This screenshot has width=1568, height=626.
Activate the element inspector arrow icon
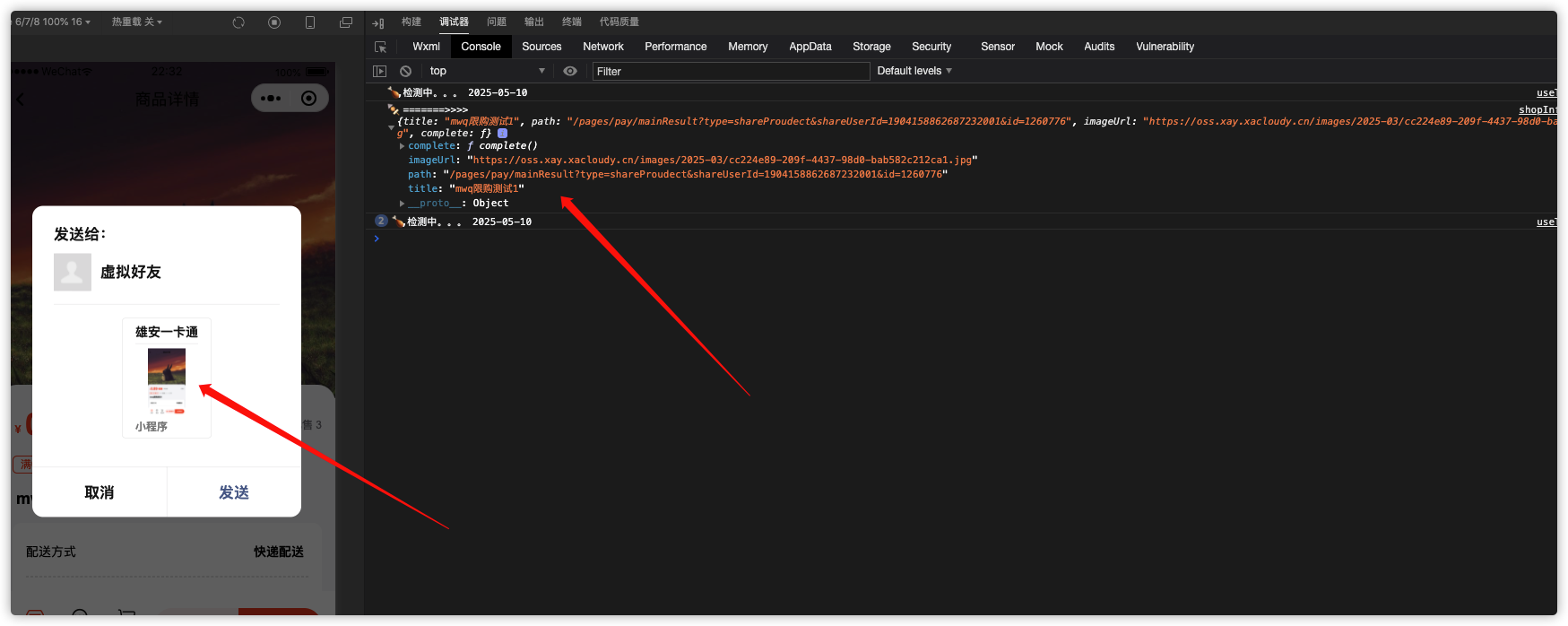pos(380,47)
